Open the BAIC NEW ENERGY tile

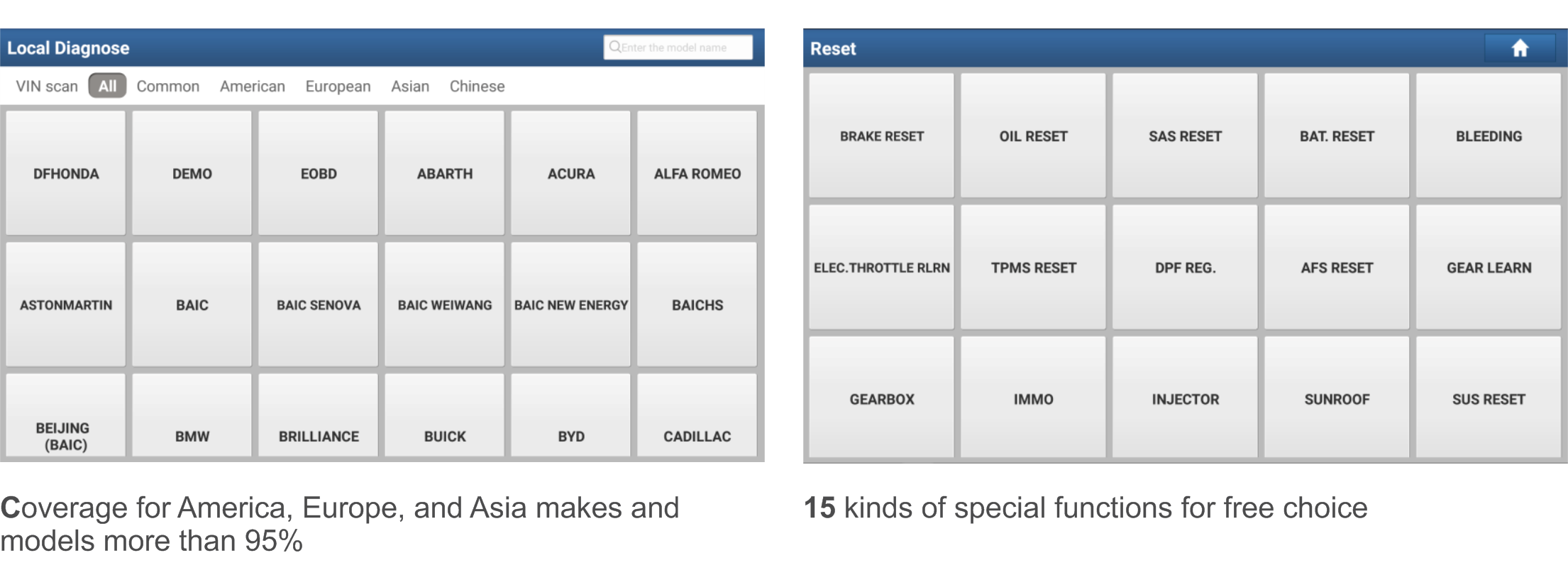(x=570, y=305)
